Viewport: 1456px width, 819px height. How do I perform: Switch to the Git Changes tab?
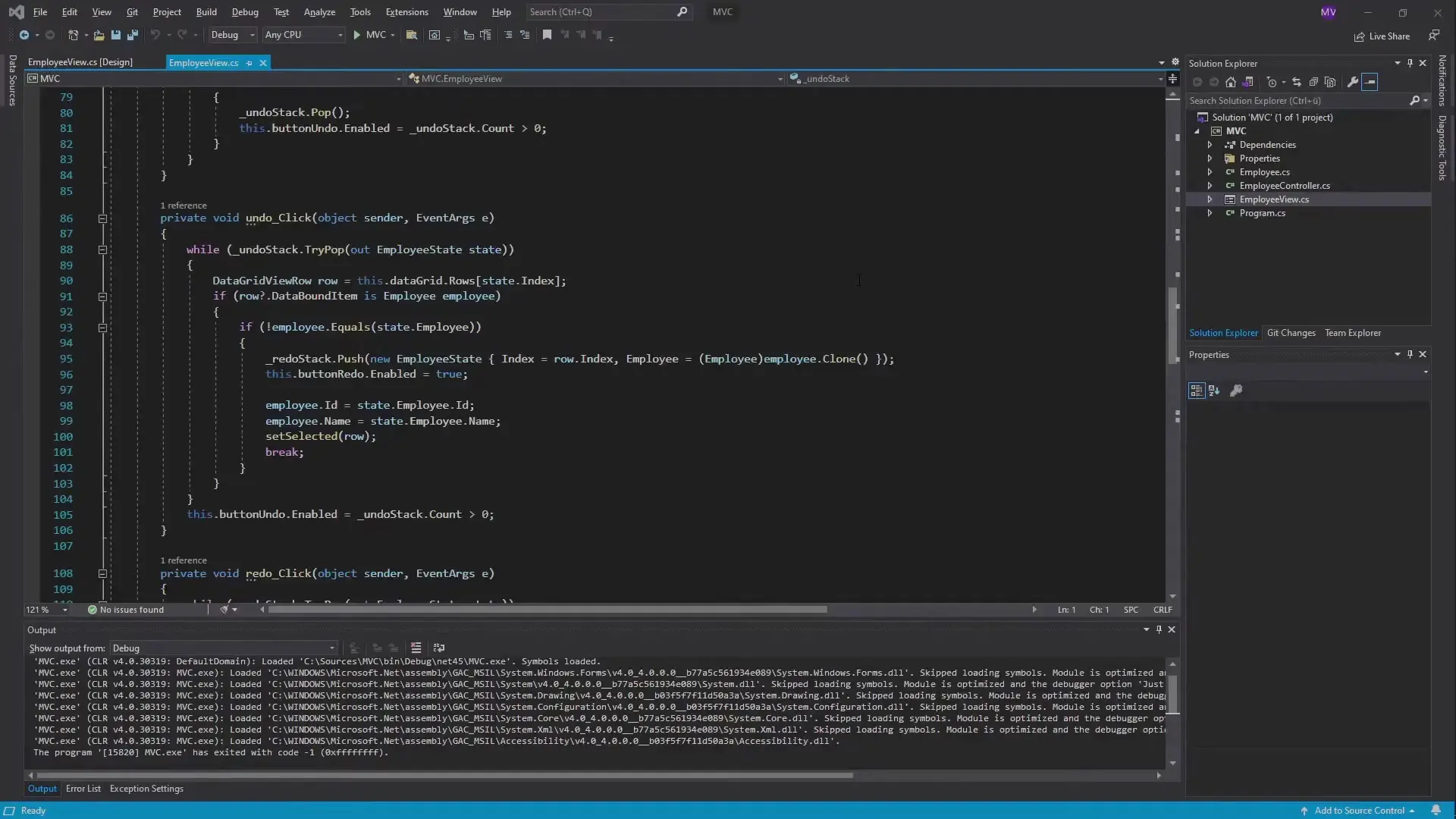(1291, 333)
